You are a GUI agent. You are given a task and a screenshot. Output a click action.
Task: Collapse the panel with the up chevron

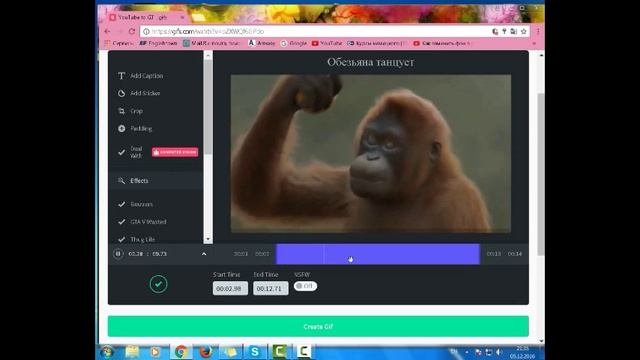[x=204, y=254]
